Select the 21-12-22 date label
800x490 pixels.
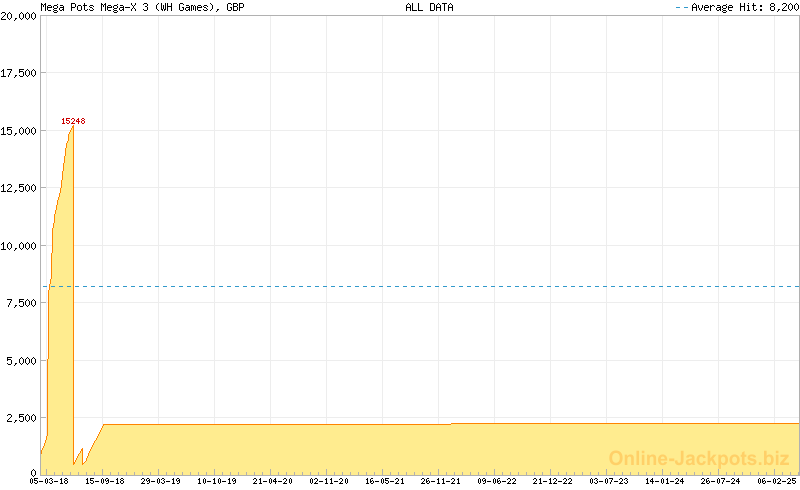click(x=553, y=481)
